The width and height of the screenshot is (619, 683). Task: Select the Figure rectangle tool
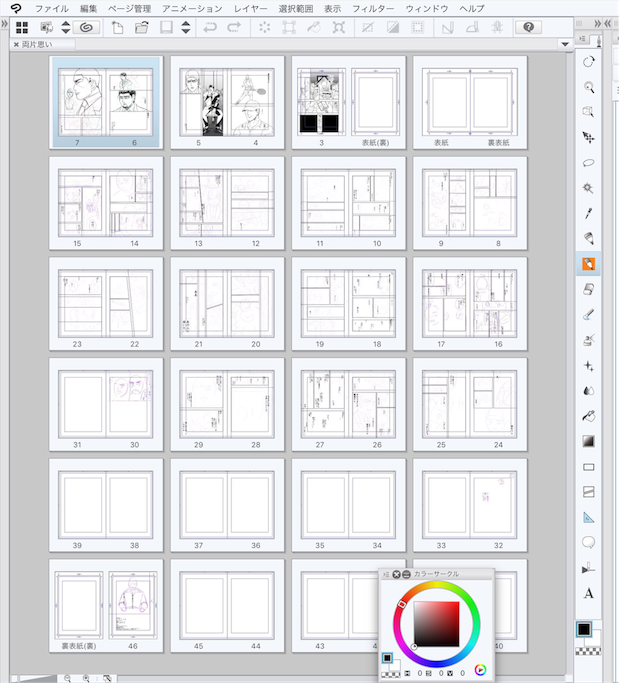pos(588,467)
